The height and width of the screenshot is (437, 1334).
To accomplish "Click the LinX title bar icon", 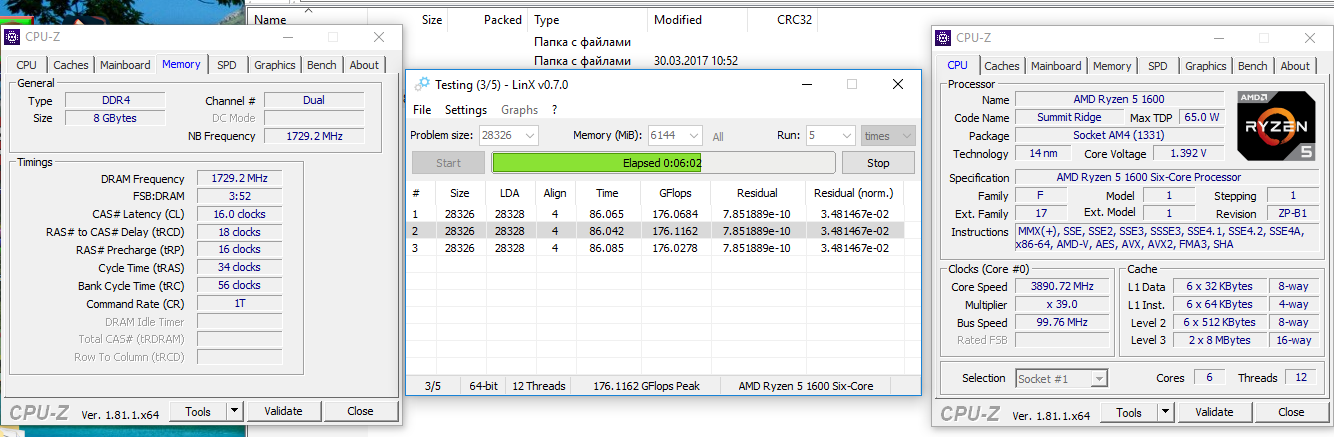I will point(423,85).
